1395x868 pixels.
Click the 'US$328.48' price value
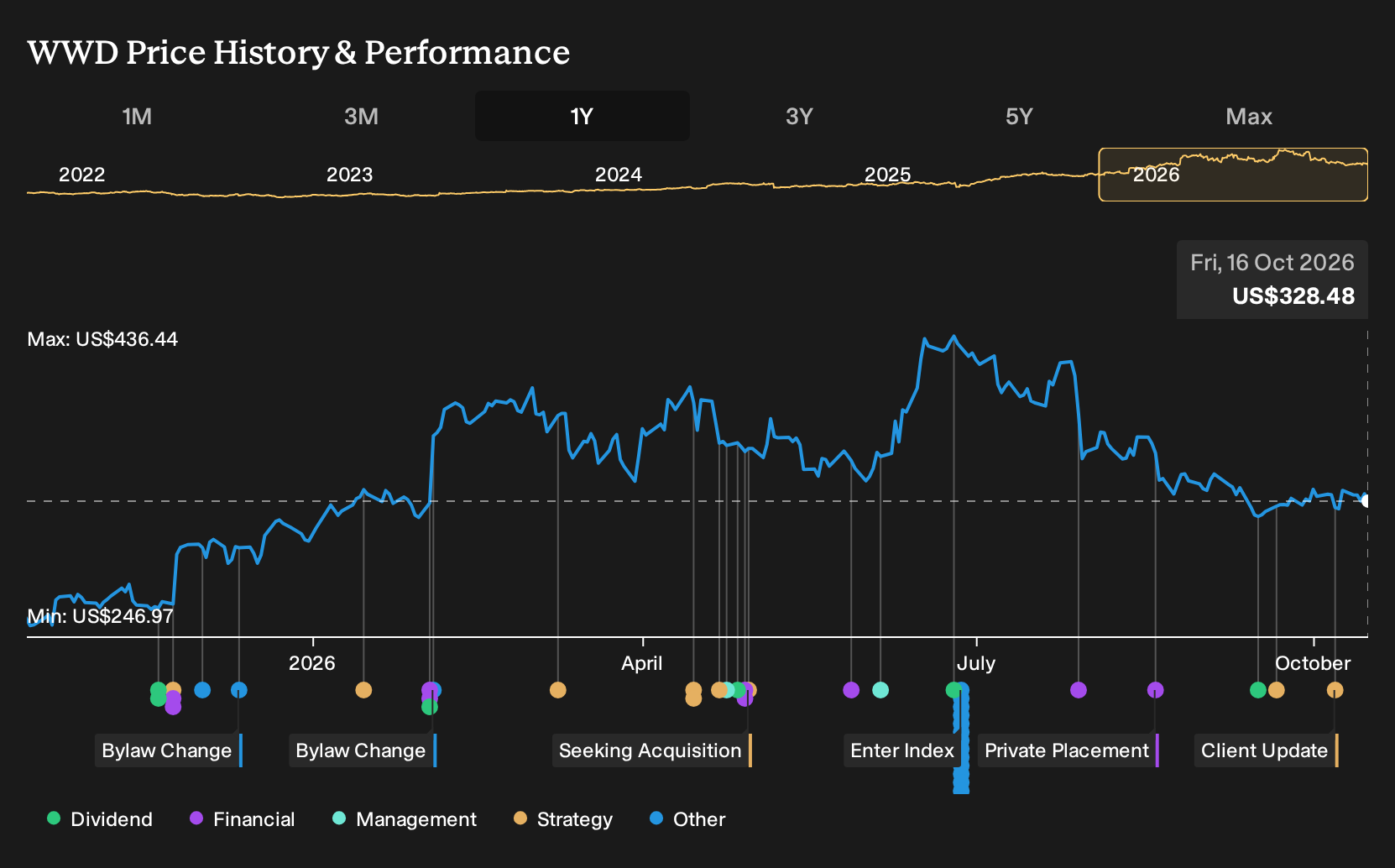point(1293,296)
